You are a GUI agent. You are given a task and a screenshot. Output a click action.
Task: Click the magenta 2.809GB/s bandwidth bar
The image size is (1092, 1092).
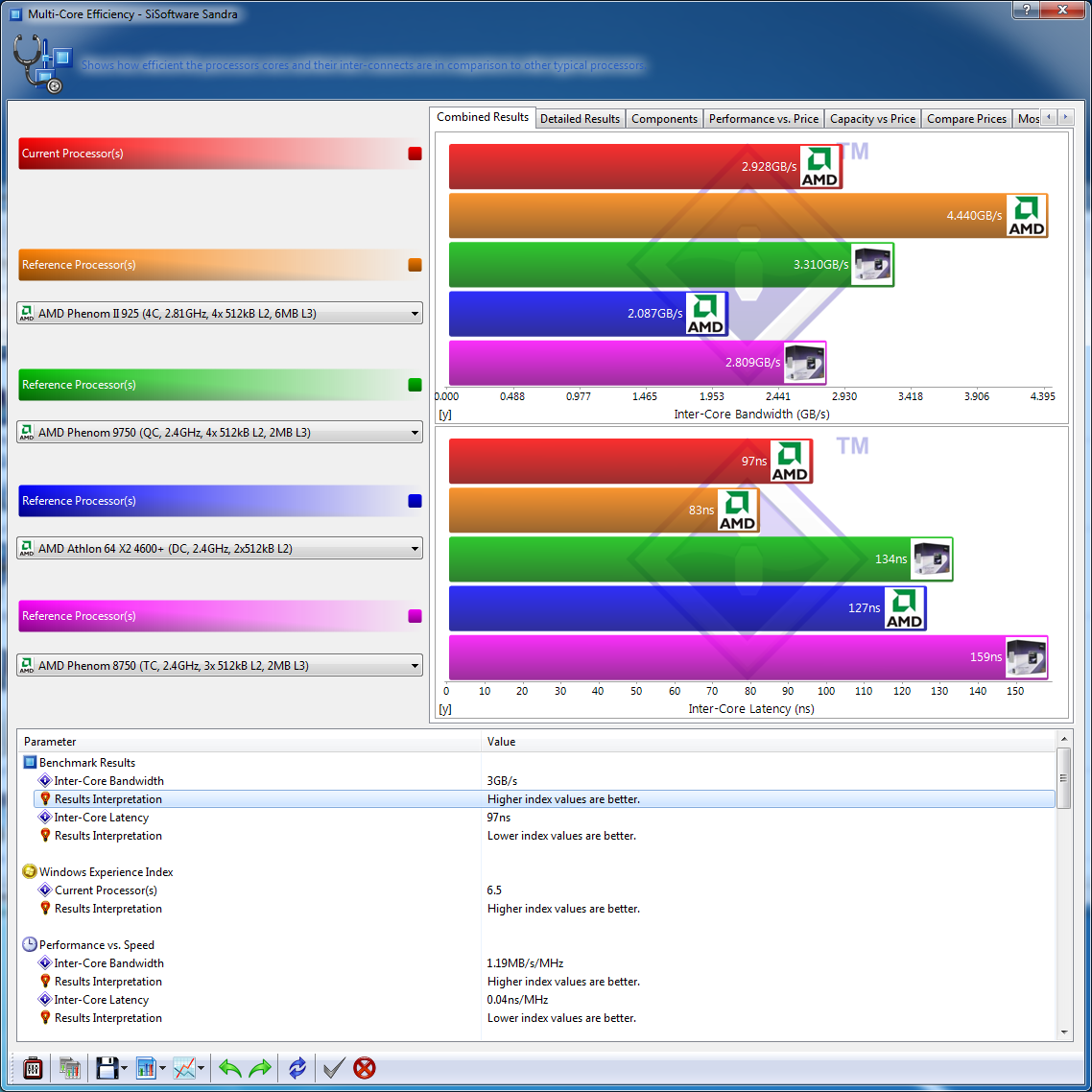pos(638,362)
